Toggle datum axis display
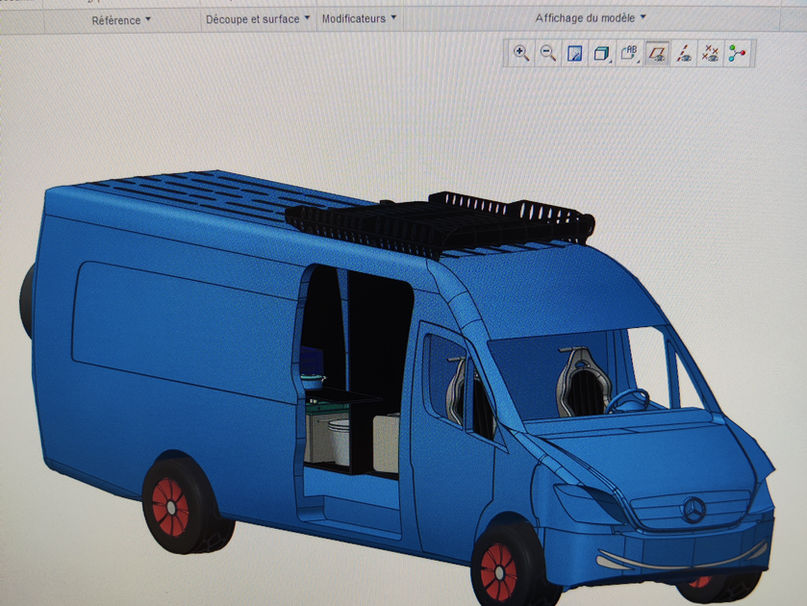The height and width of the screenshot is (606, 807). (684, 54)
